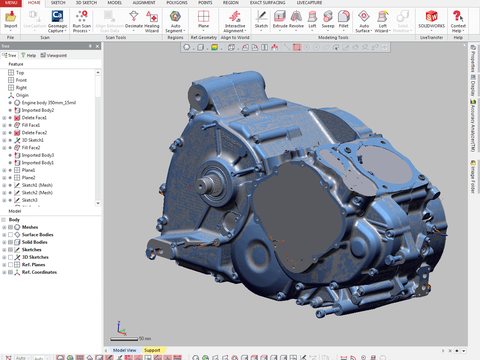Toggle the 3D Sketches checkbox
The image size is (480, 360).
[x=10, y=257]
